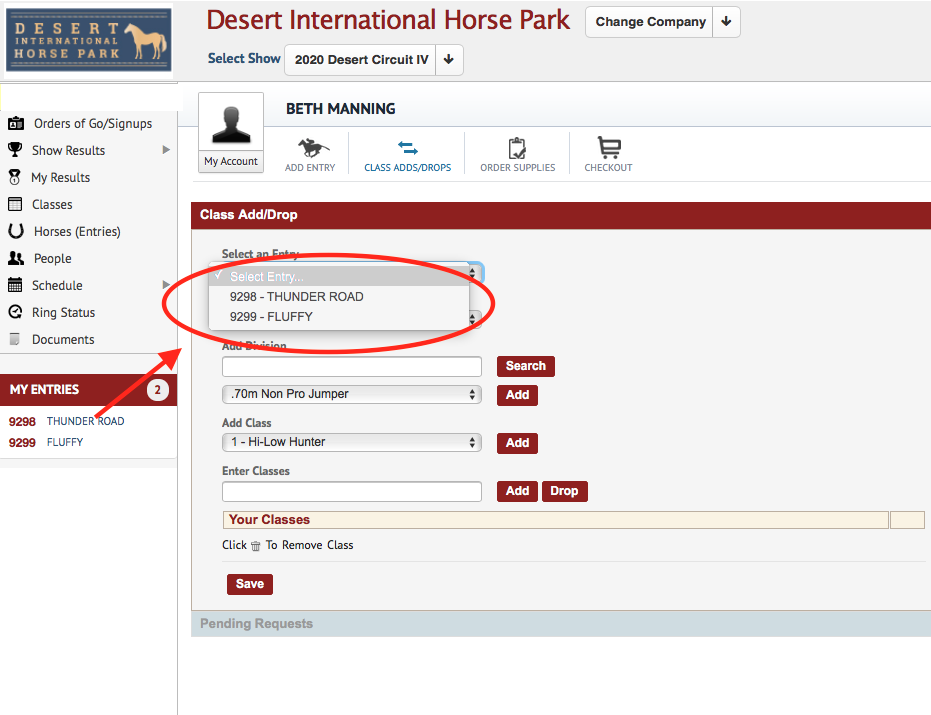The width and height of the screenshot is (931, 715).
Task: Click Add next to .70m Non Pro Jumper
Action: (517, 395)
